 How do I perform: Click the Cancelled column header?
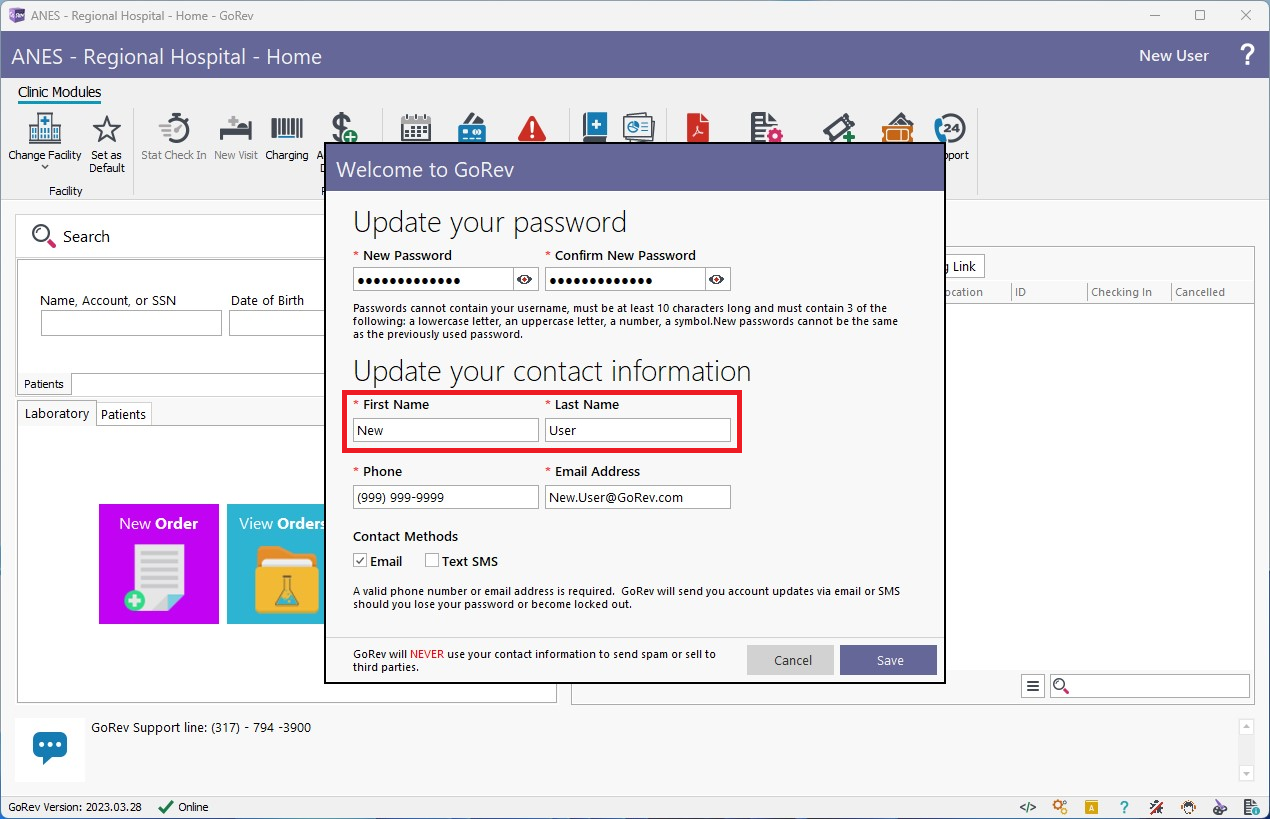pos(1212,292)
